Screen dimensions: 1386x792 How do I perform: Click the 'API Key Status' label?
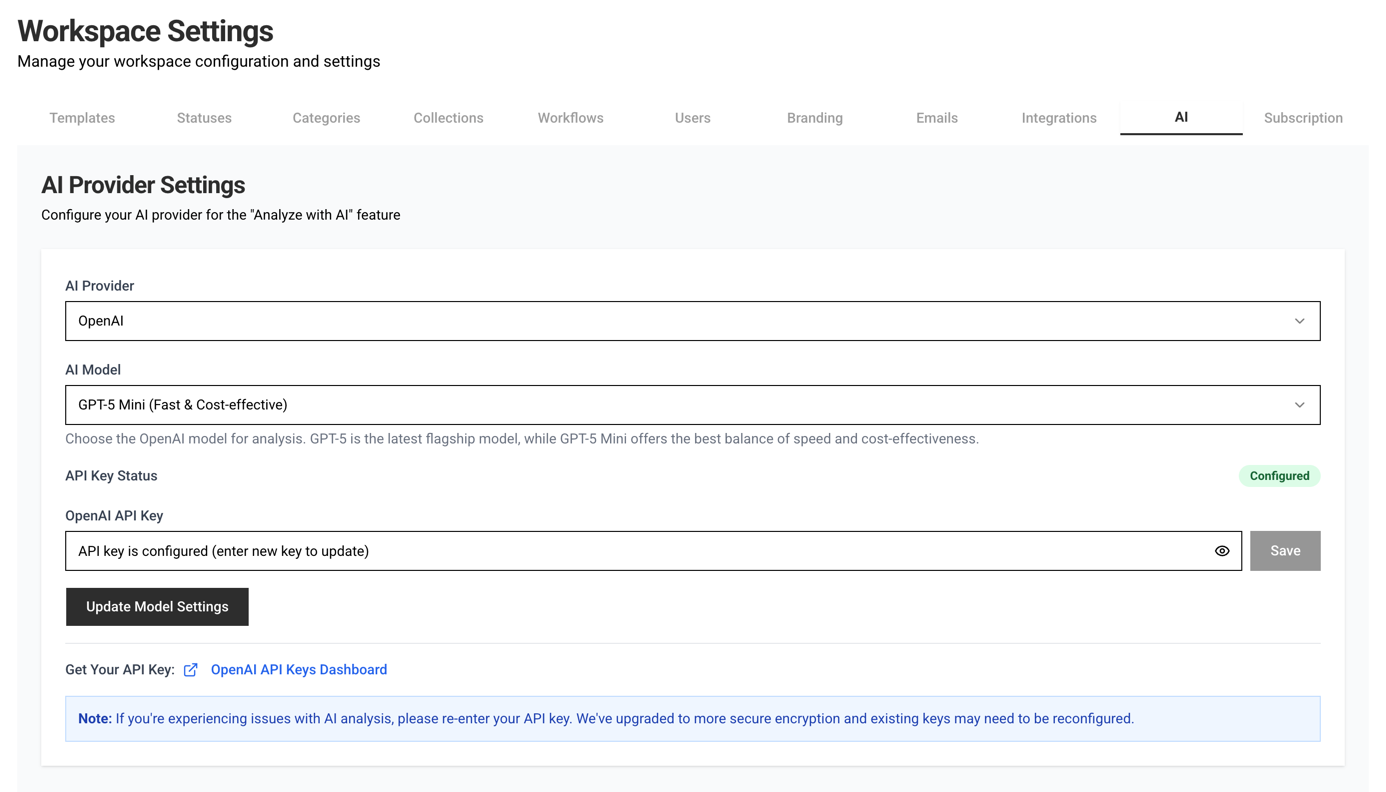111,476
